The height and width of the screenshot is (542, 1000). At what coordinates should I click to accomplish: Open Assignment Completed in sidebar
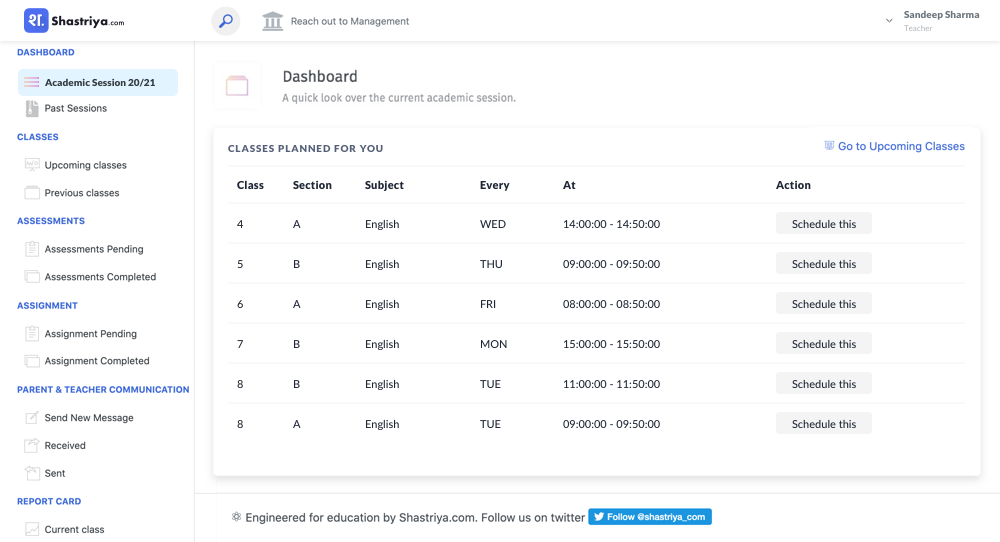coord(97,361)
